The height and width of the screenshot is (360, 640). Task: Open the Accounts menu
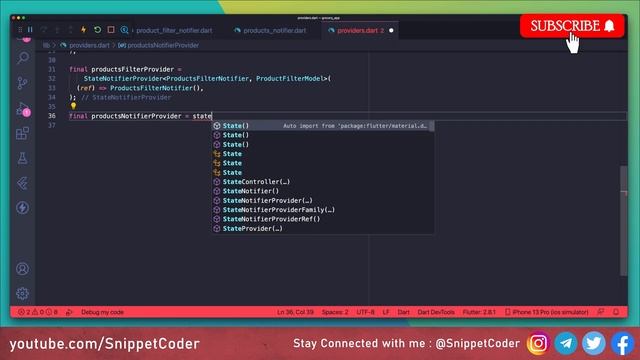pyautogui.click(x=23, y=269)
